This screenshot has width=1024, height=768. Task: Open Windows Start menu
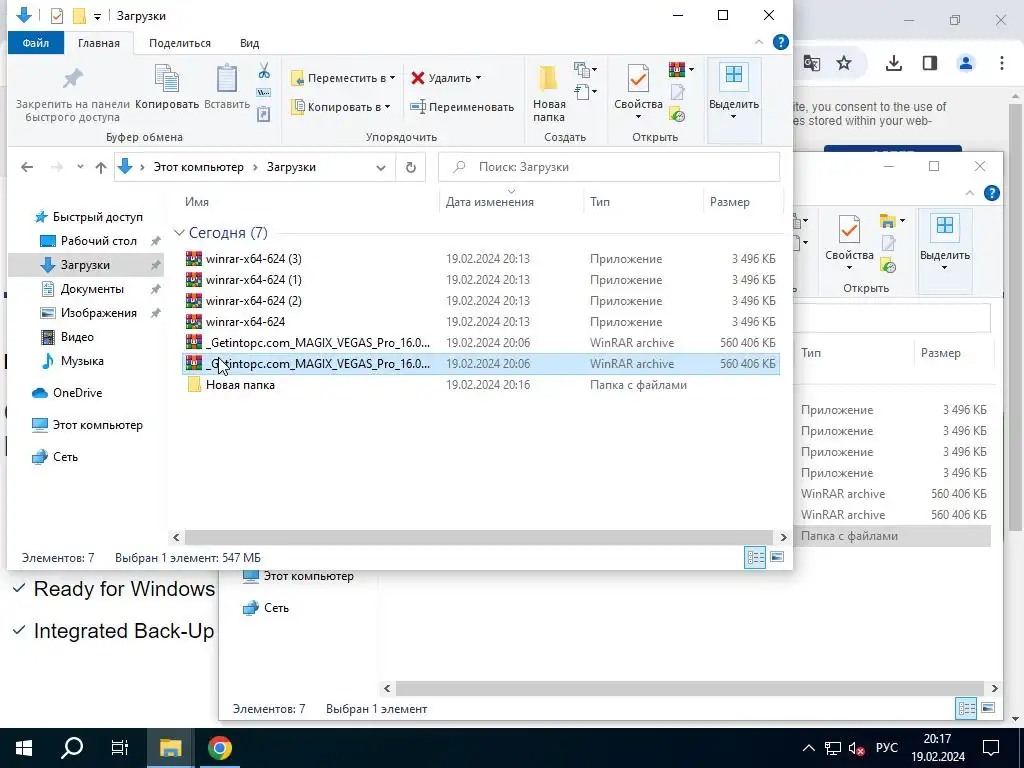24,748
